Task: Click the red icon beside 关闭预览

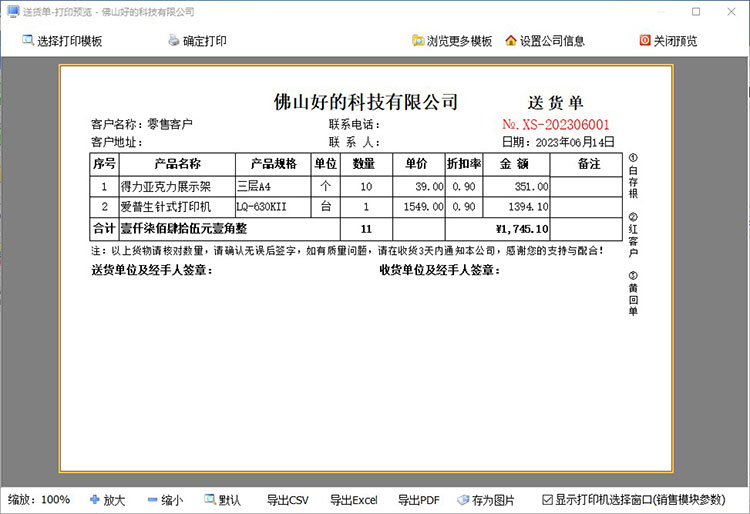Action: click(x=645, y=41)
